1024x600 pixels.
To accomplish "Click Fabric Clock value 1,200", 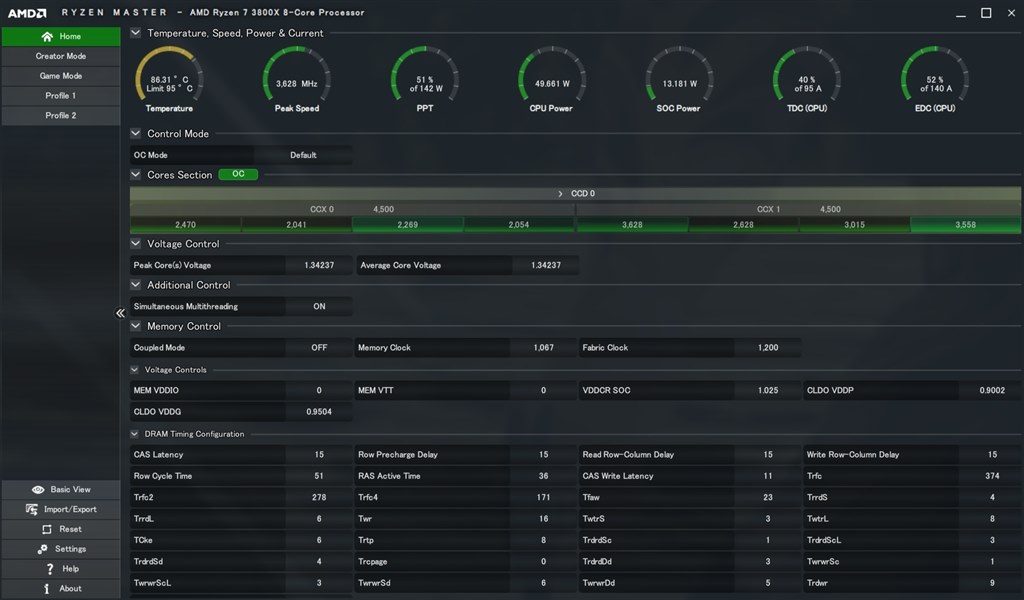I will [768, 347].
